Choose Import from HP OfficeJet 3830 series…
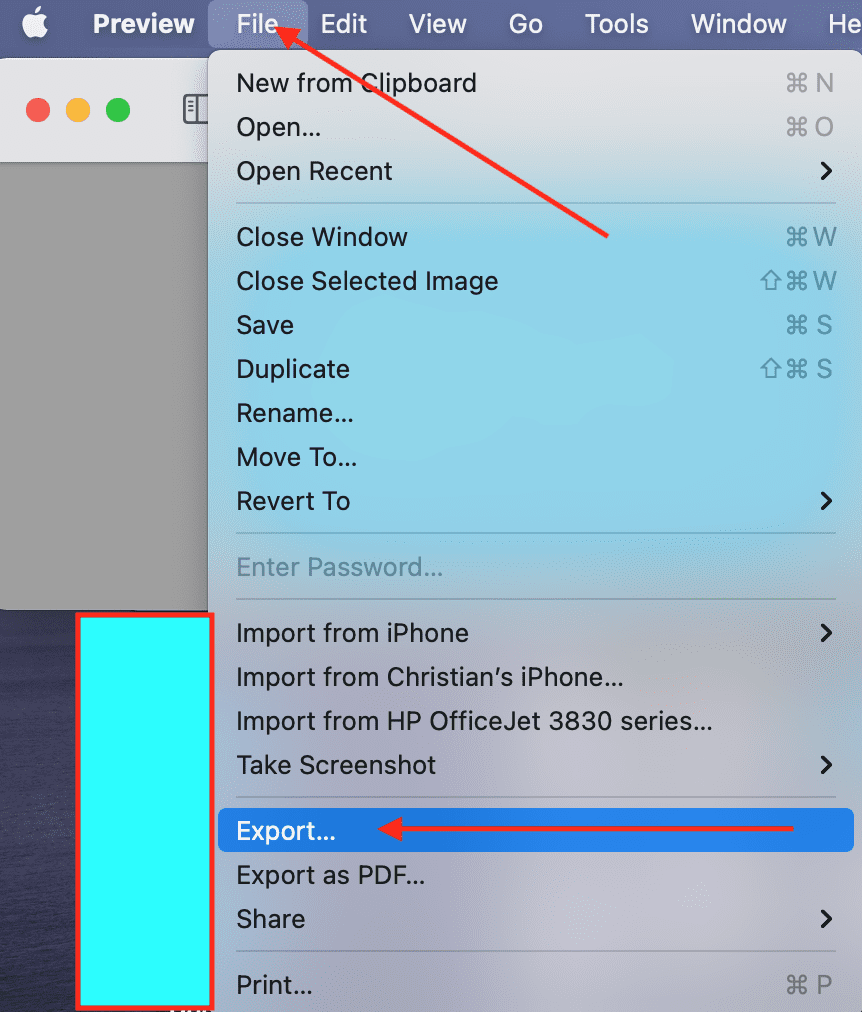This screenshot has width=862, height=1012. click(536, 721)
